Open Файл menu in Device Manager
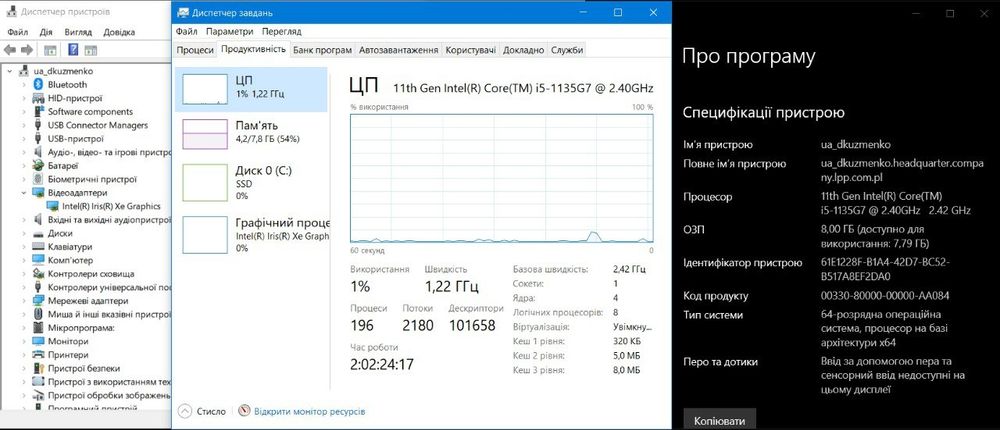1000x430 pixels. tap(18, 32)
